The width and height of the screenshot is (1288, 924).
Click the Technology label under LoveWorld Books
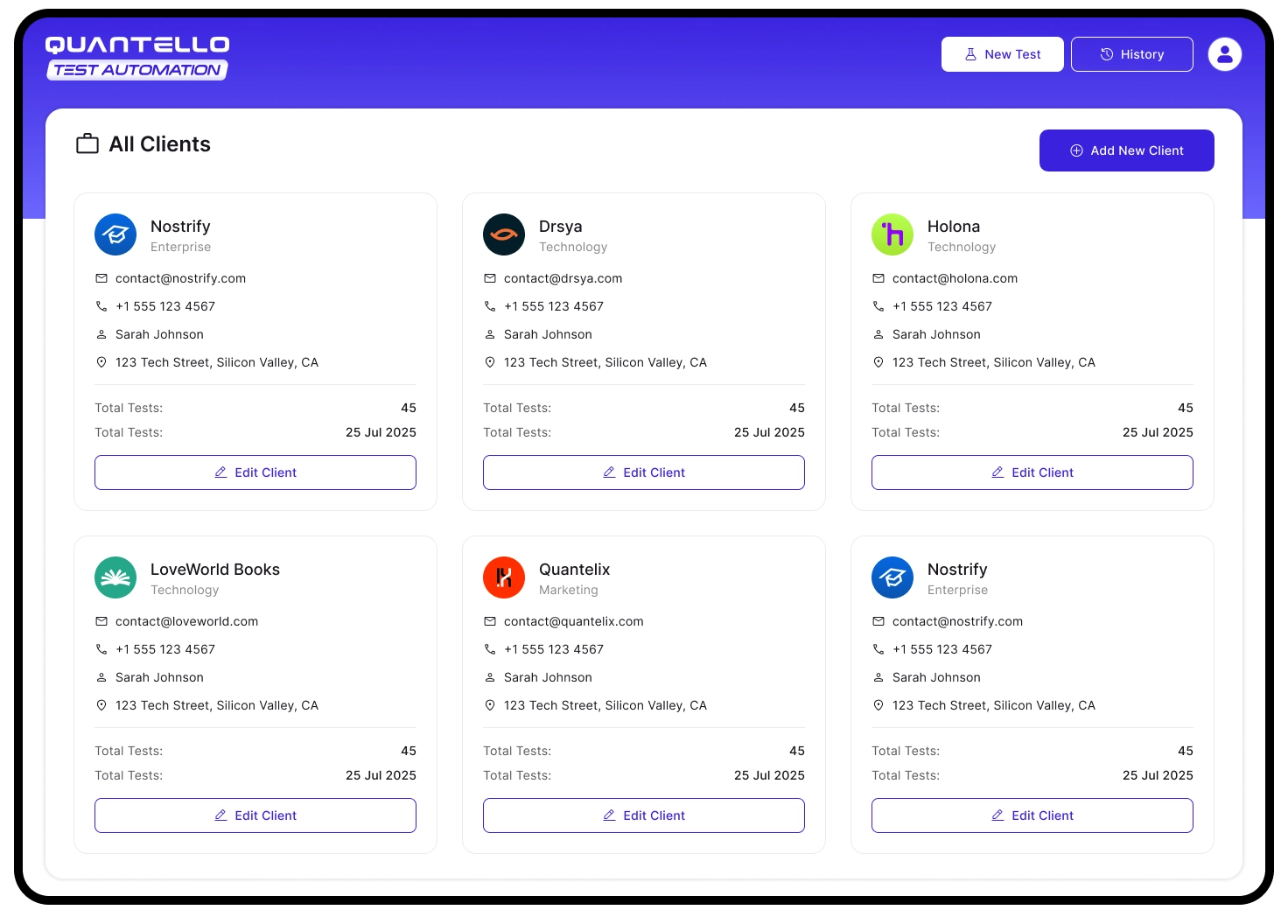tap(185, 590)
